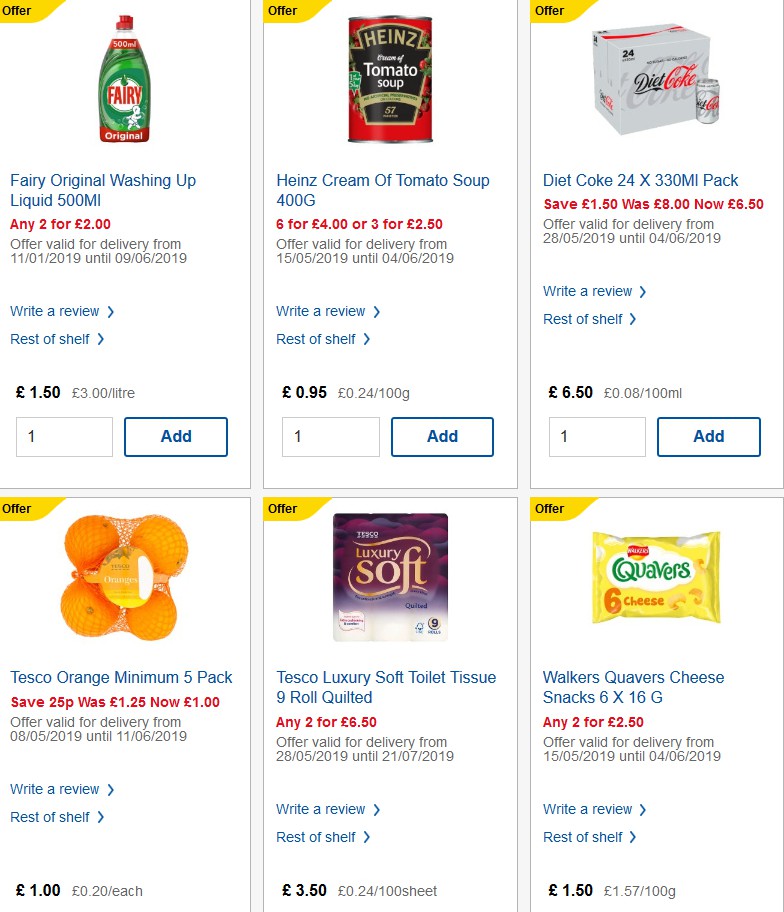View the Luxury Soft toilet tissue image
Screen dimensions: 784x912
pos(390,575)
